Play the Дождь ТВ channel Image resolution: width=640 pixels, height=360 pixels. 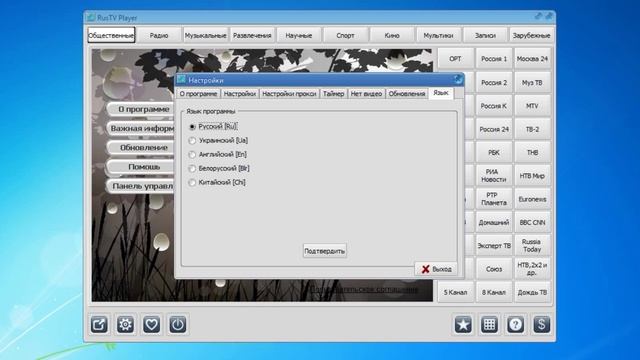[x=532, y=292]
